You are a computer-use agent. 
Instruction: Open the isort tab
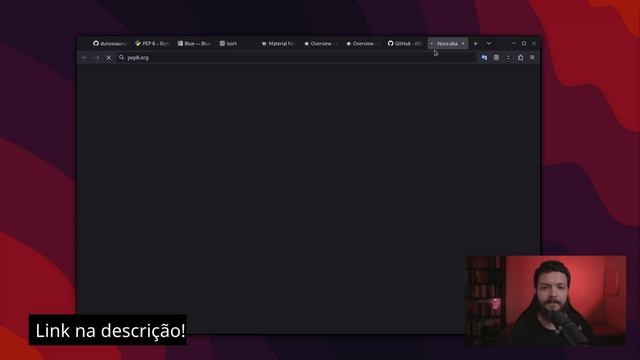[x=229, y=43]
